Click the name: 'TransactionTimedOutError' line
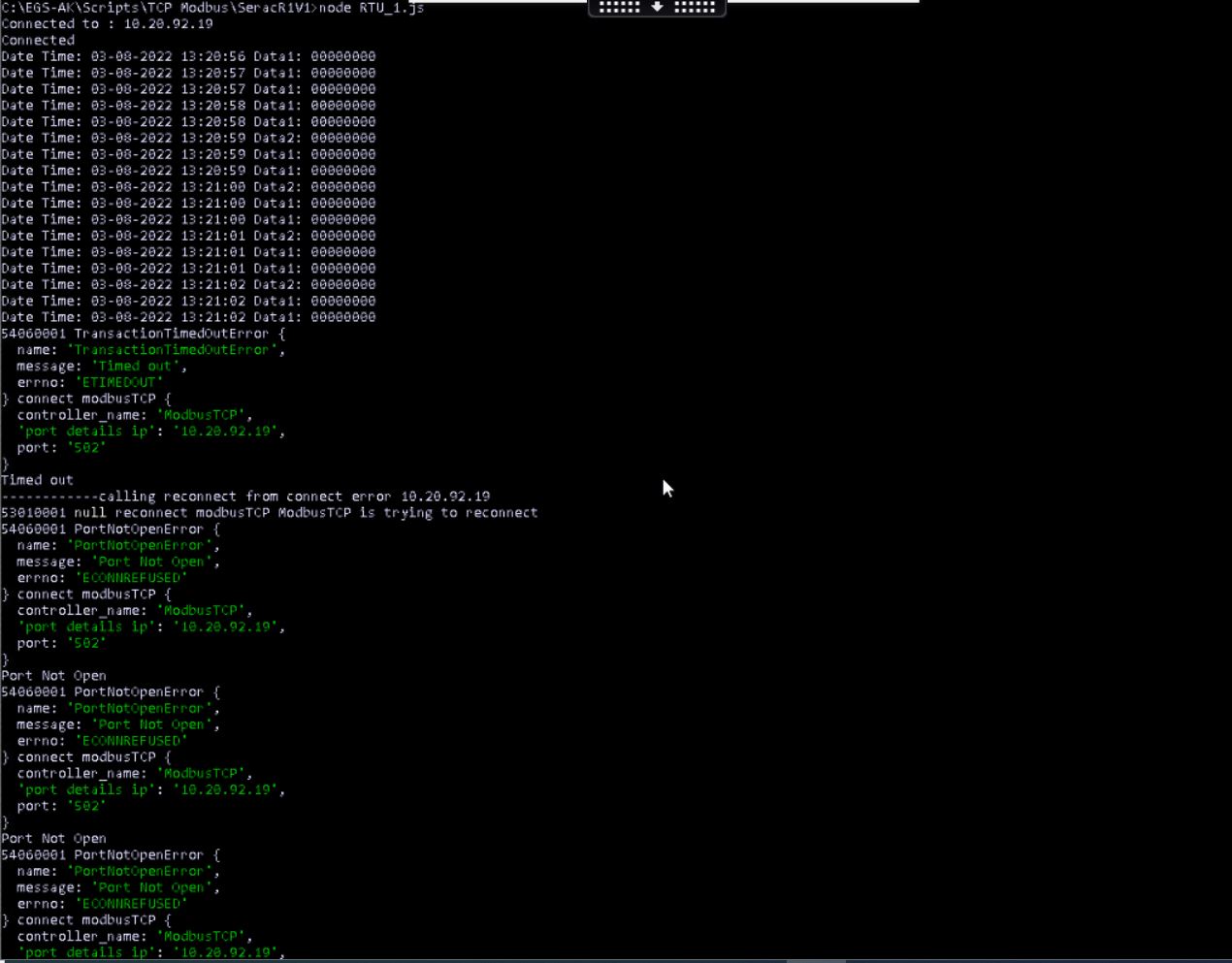 [150, 350]
